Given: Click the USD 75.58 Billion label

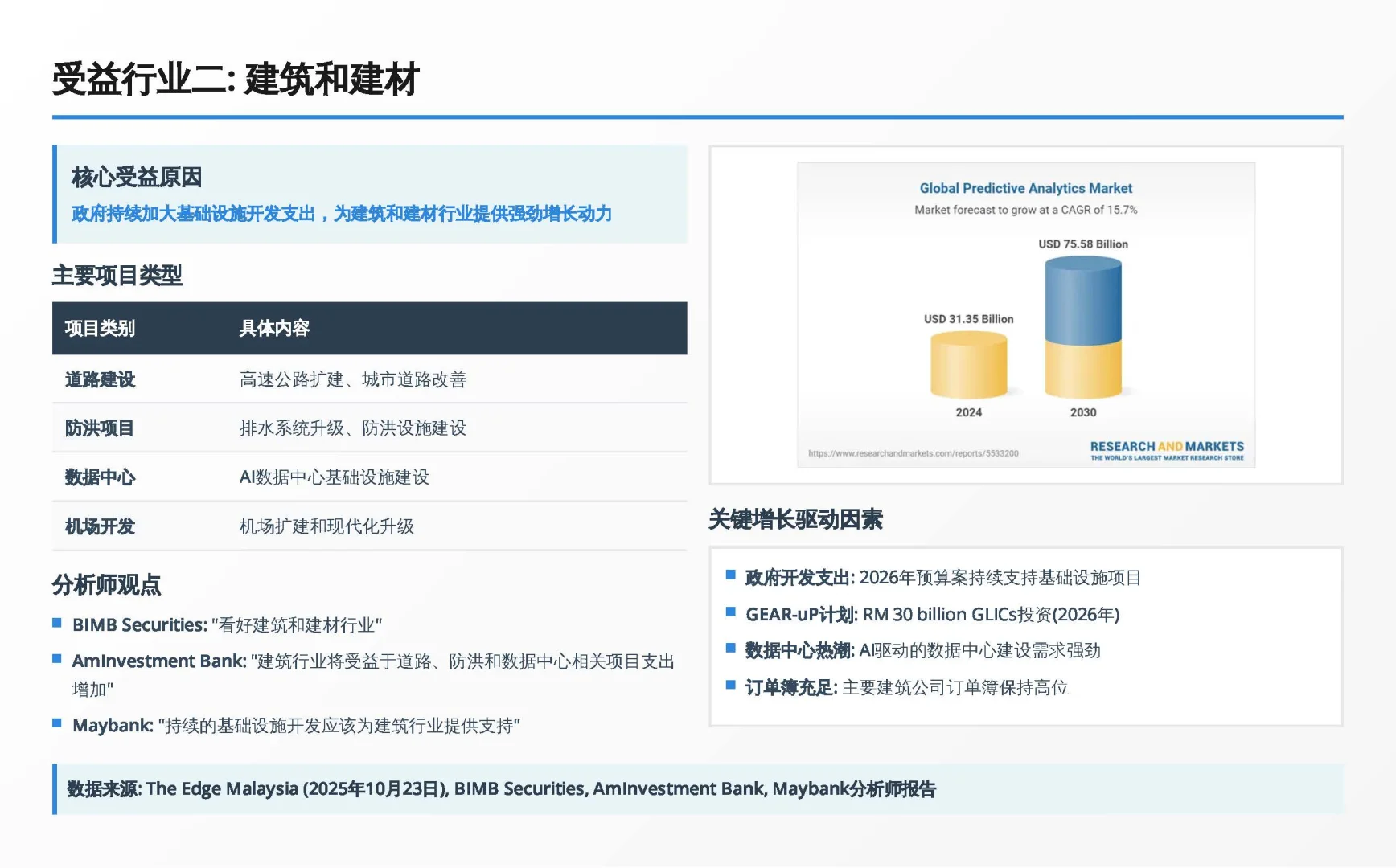Looking at the screenshot, I should [x=1083, y=244].
